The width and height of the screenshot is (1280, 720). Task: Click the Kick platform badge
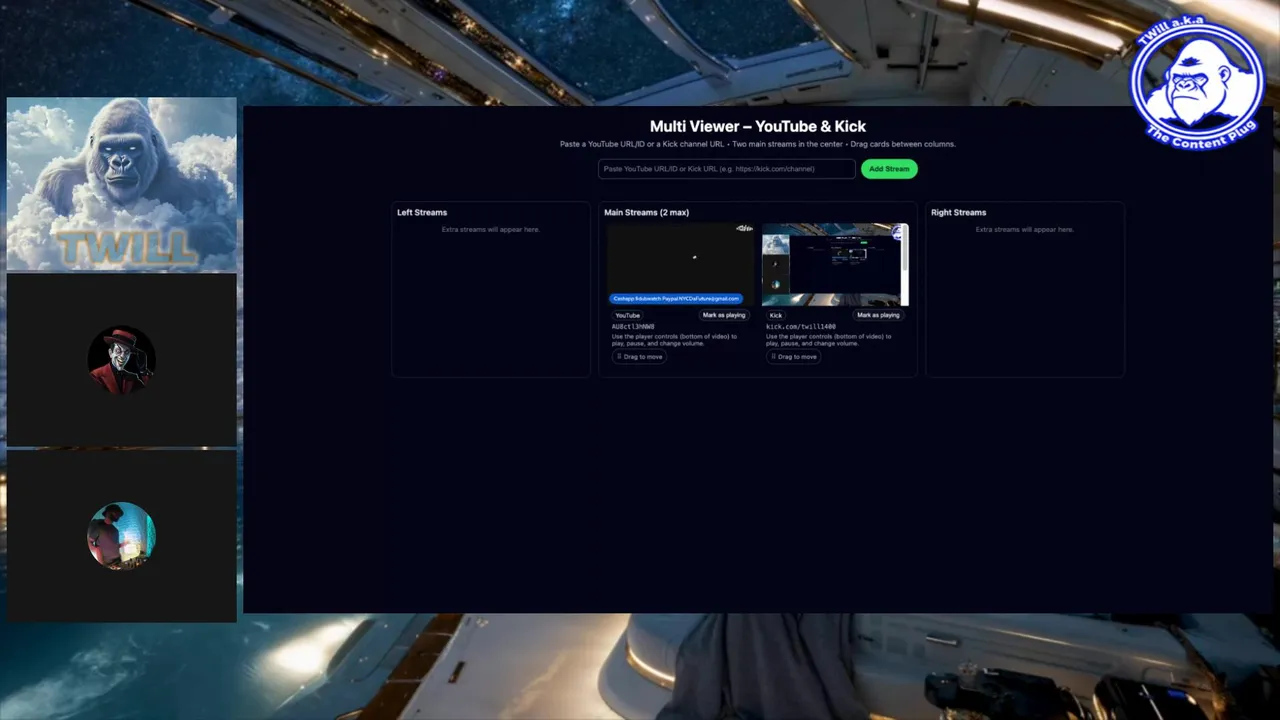776,315
